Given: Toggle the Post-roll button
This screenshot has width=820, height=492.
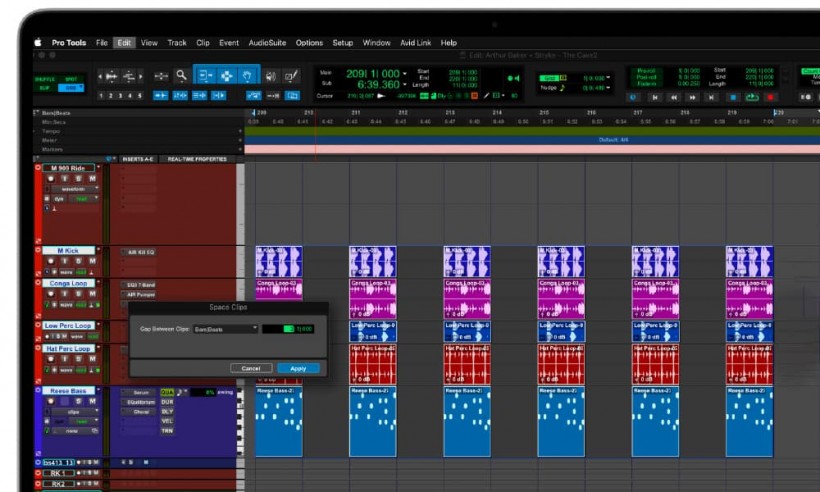Looking at the screenshot, I should 646,77.
